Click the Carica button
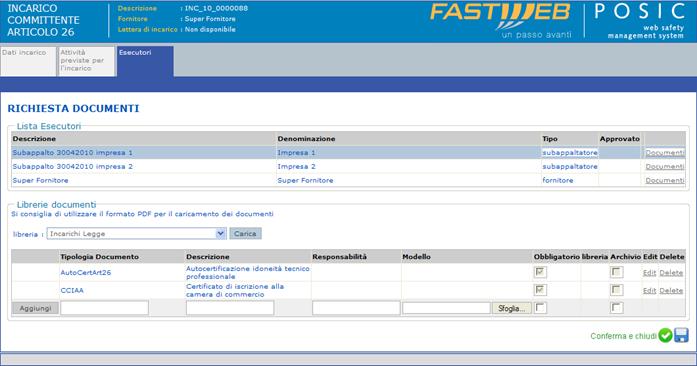This screenshot has width=697, height=366. (245, 233)
